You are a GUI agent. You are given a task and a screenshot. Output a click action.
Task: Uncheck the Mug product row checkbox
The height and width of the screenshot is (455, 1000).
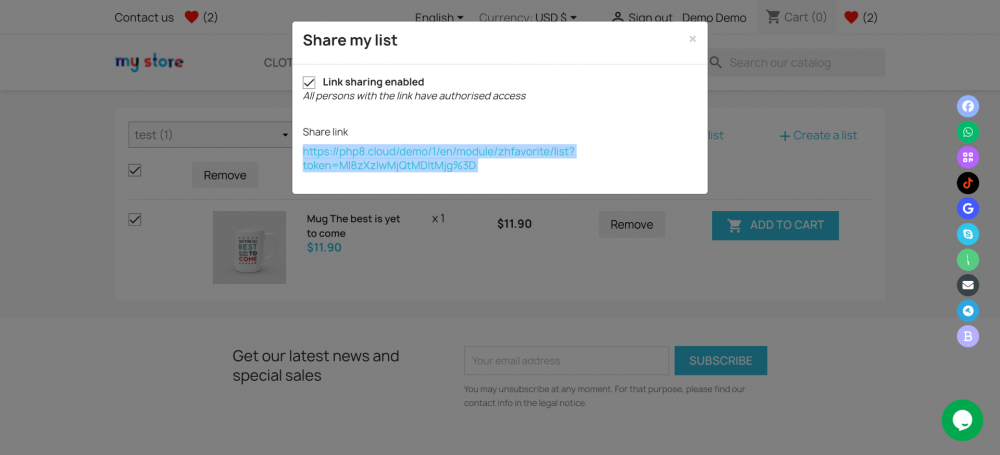point(135,219)
